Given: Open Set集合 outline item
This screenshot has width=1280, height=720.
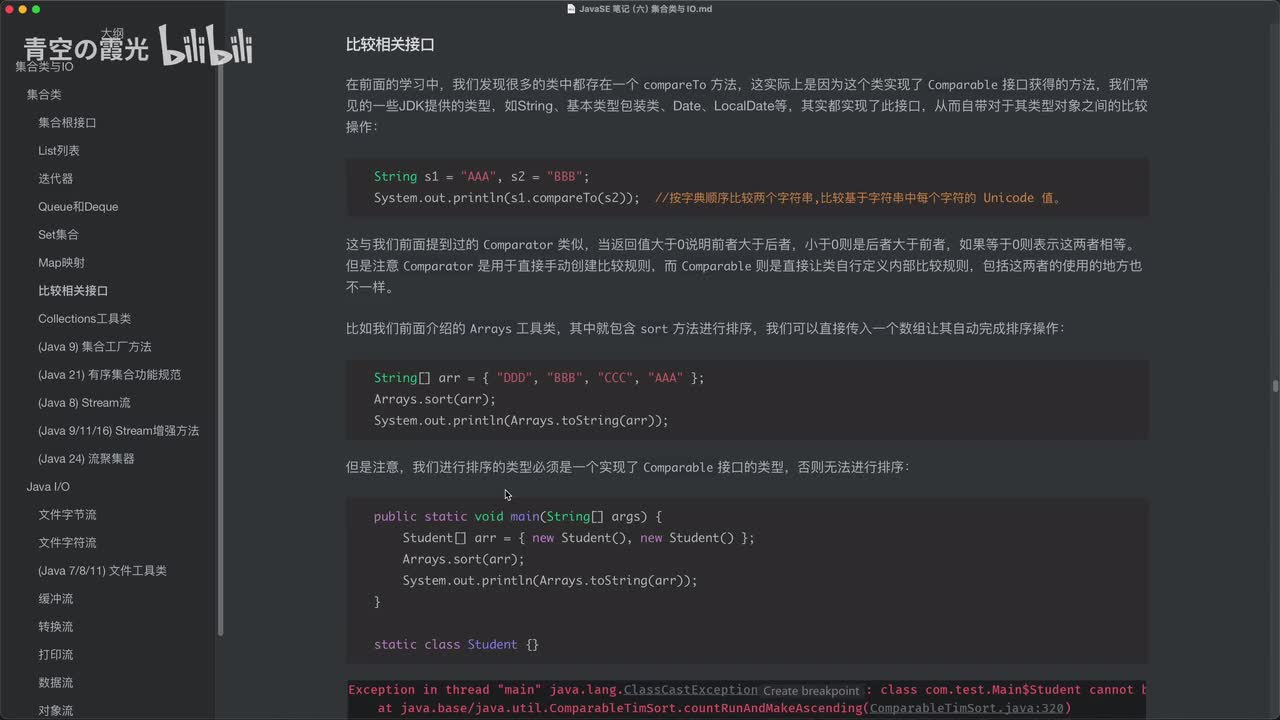Looking at the screenshot, I should [x=58, y=234].
